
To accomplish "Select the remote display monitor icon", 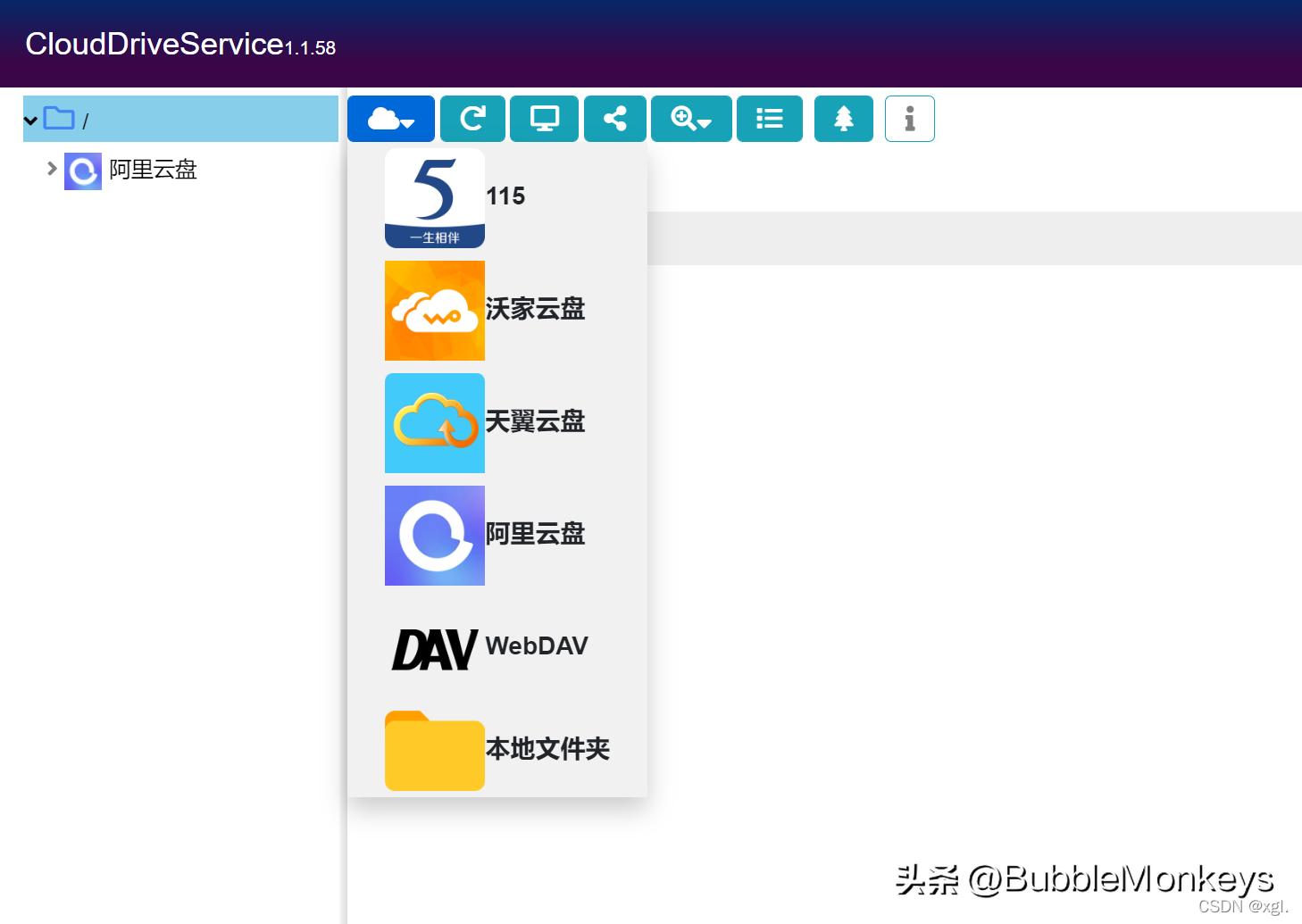I will [544, 118].
